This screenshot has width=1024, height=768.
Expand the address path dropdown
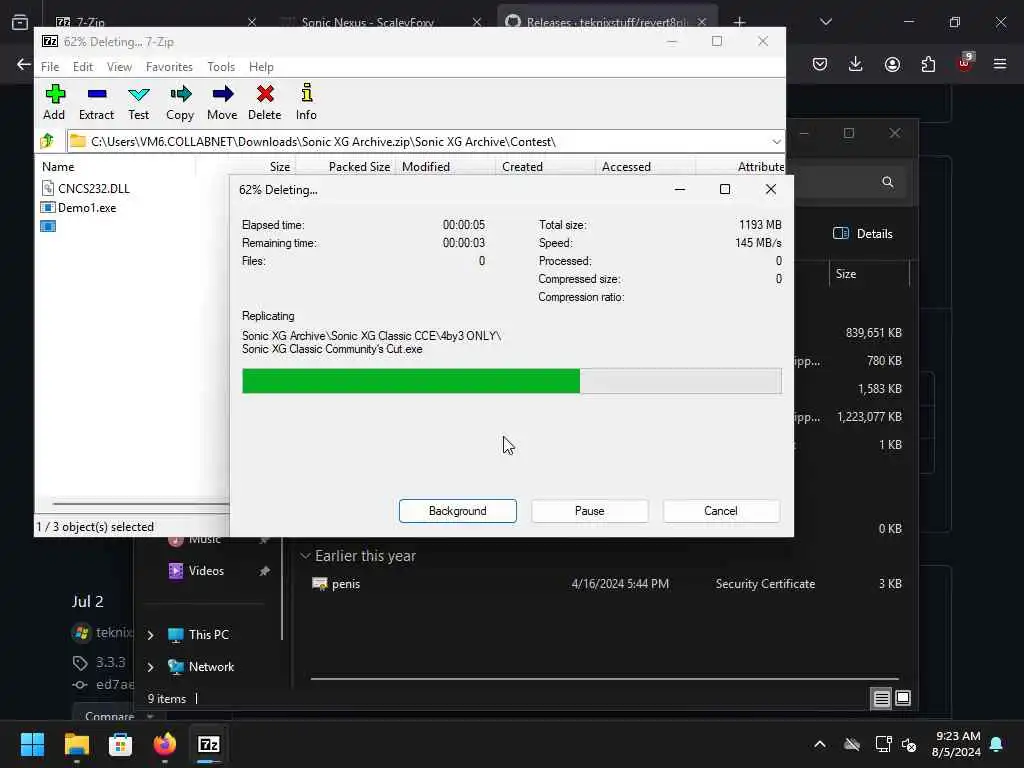click(776, 142)
